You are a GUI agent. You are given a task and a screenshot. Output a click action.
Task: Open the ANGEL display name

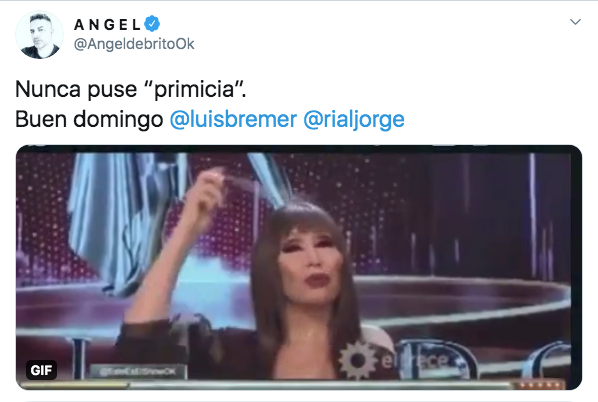click(107, 25)
